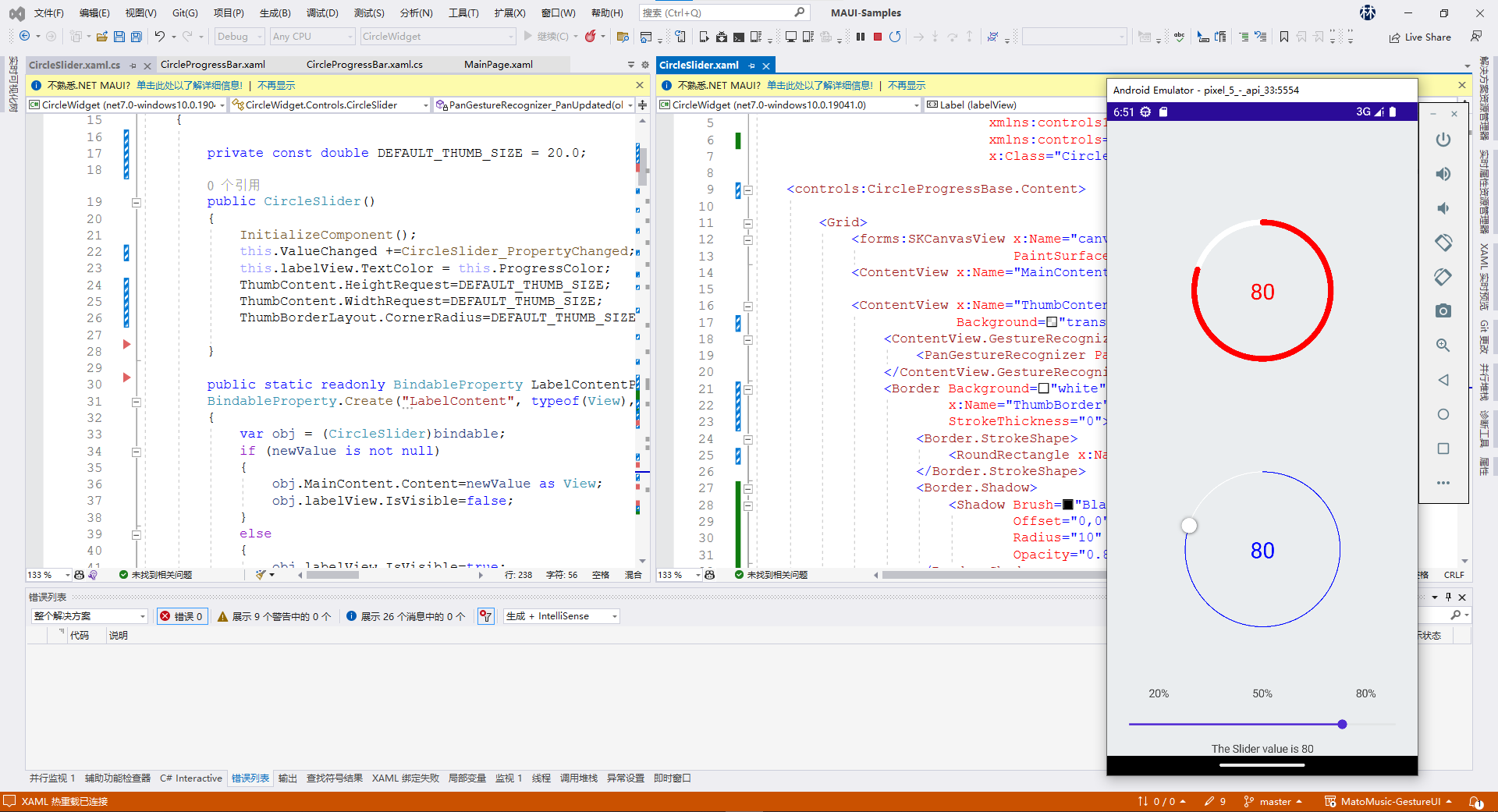Open the 生成 + IntelliSense dropdown
Viewport: 1498px width, 812px height.
coord(562,616)
